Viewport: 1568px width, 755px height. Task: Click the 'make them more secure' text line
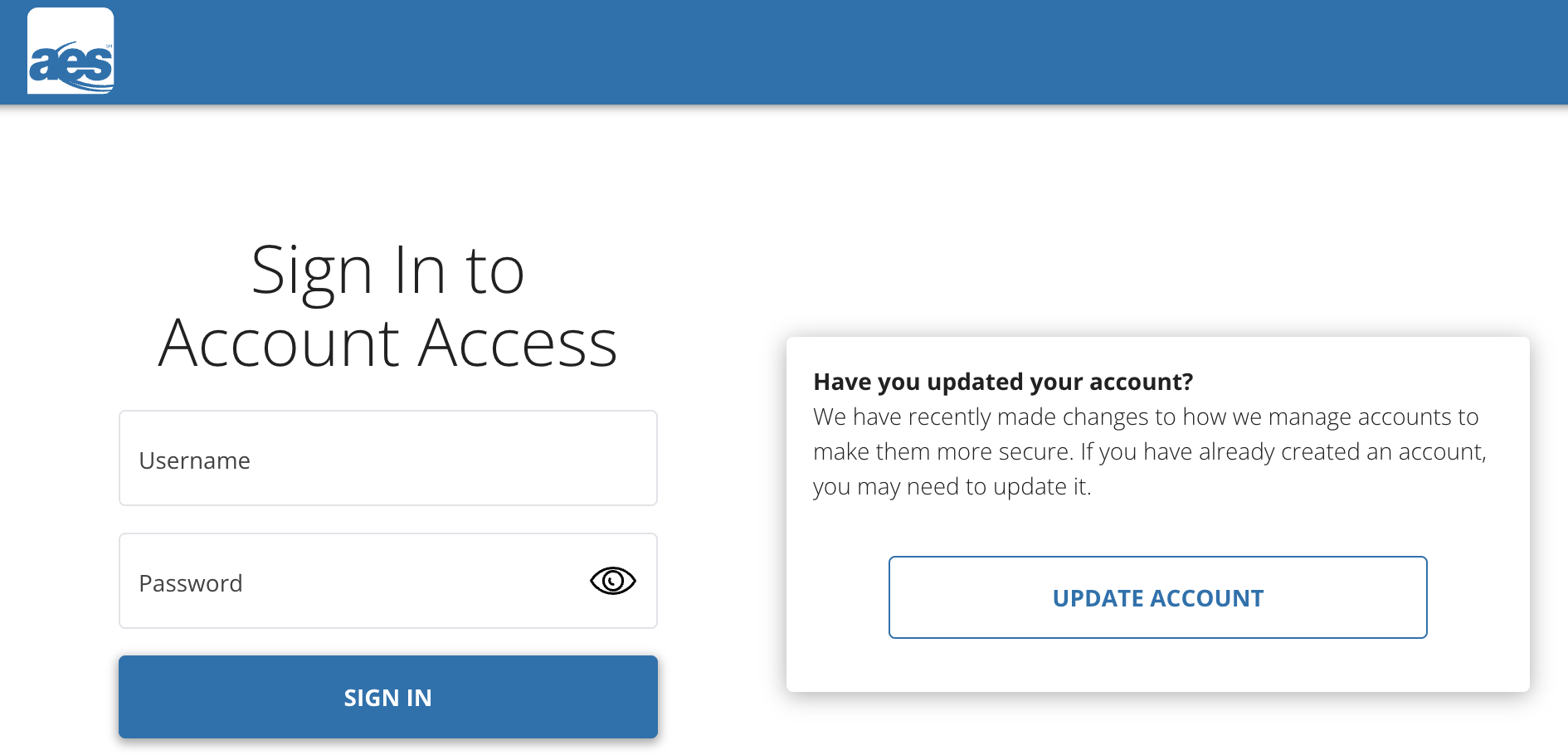pos(1150,451)
